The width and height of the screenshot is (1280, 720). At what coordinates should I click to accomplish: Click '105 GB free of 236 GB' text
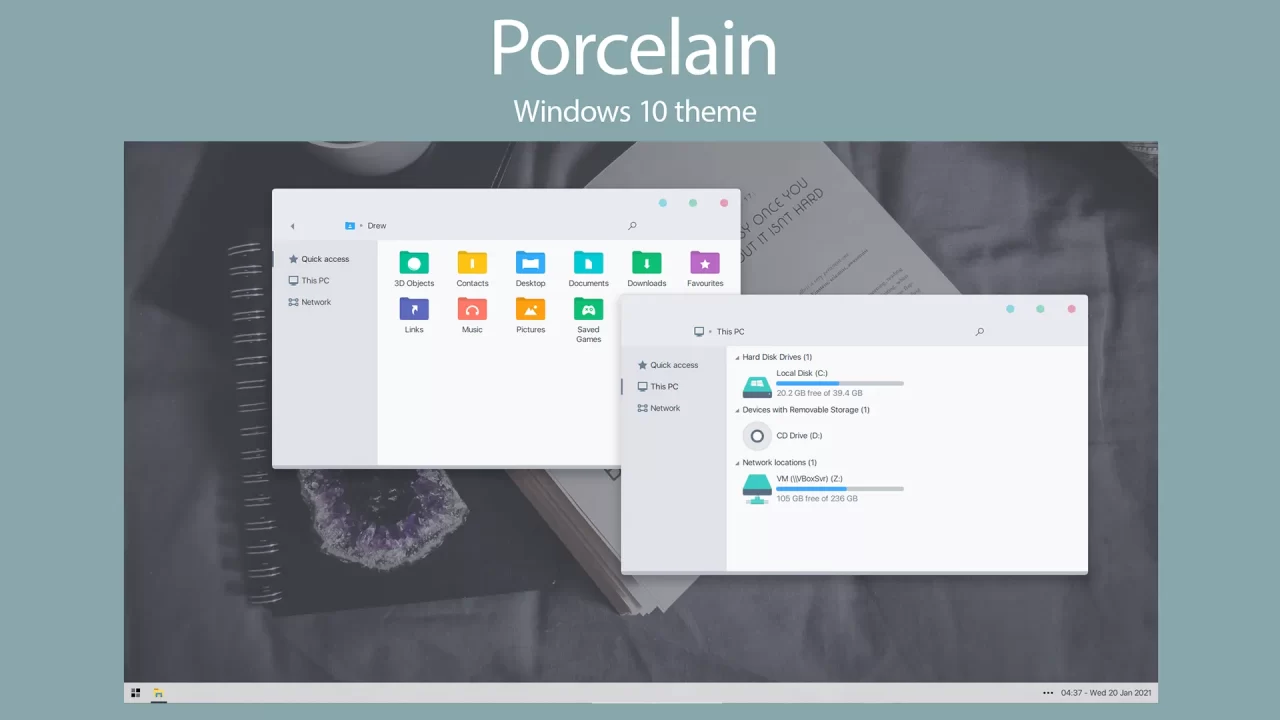(x=817, y=498)
